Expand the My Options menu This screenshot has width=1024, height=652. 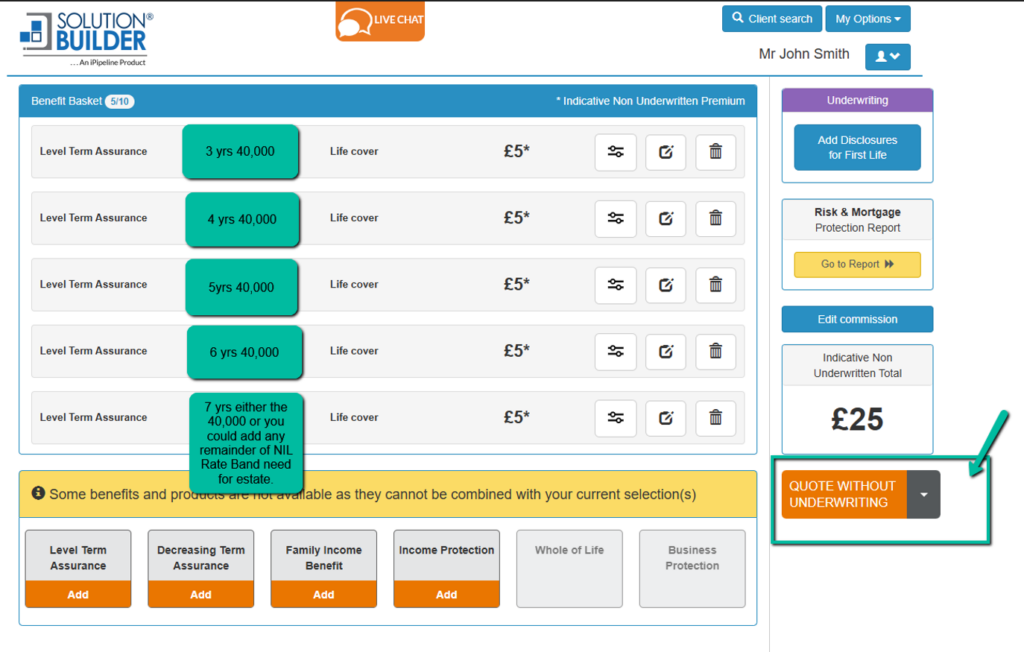point(867,19)
